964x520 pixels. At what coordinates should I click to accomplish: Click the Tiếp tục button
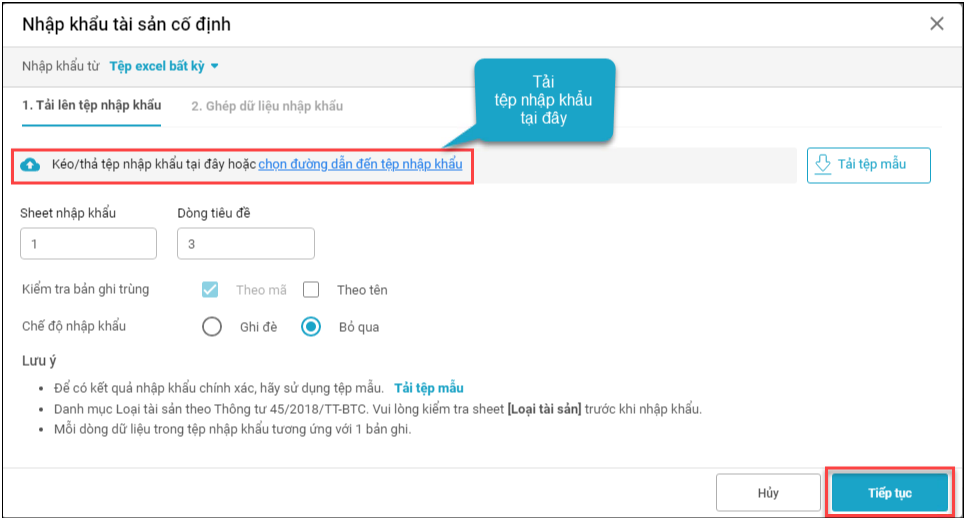pos(889,493)
